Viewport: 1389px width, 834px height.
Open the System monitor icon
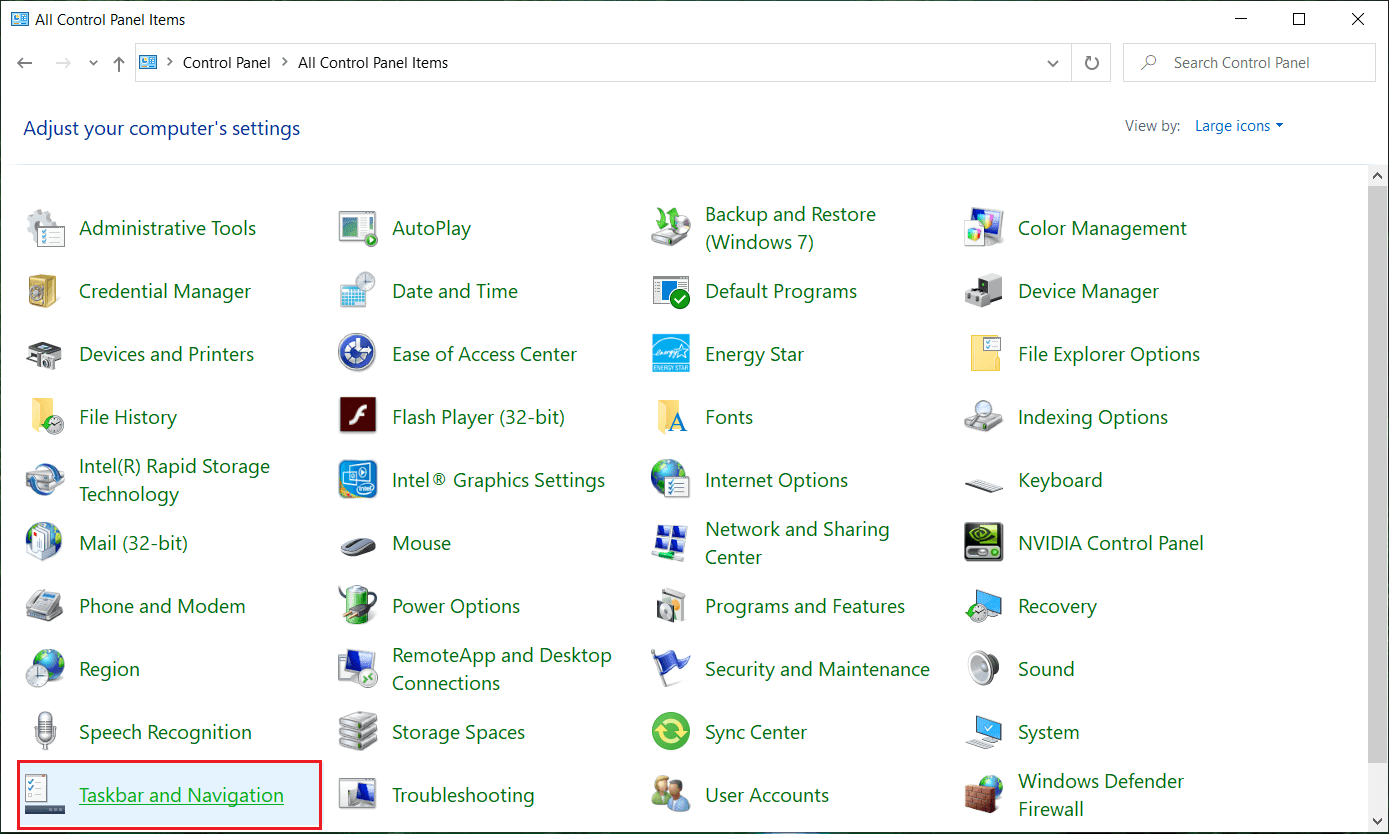pyautogui.click(x=984, y=732)
